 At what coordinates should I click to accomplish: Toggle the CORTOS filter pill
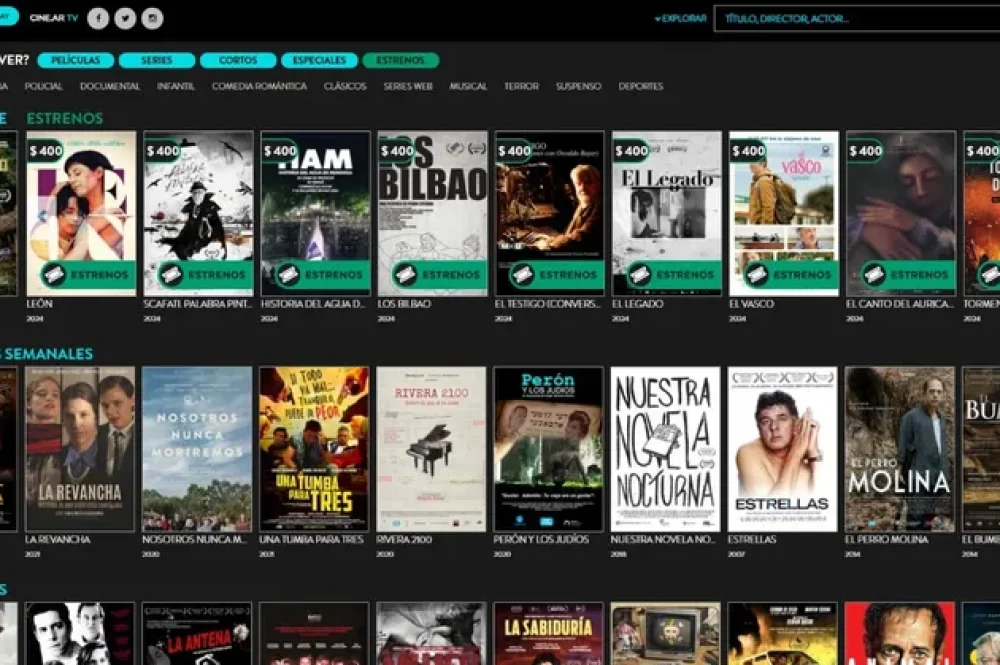[x=238, y=60]
